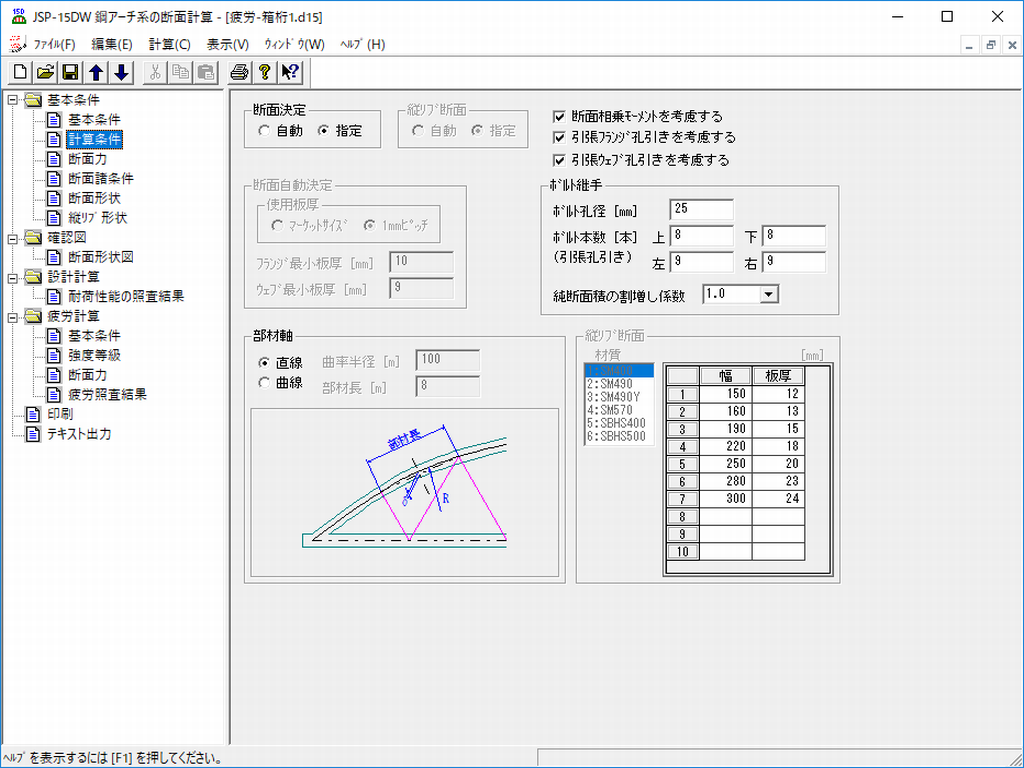Click the blue down arrow toolbar icon
Image resolution: width=1024 pixels, height=768 pixels.
pyautogui.click(x=121, y=72)
